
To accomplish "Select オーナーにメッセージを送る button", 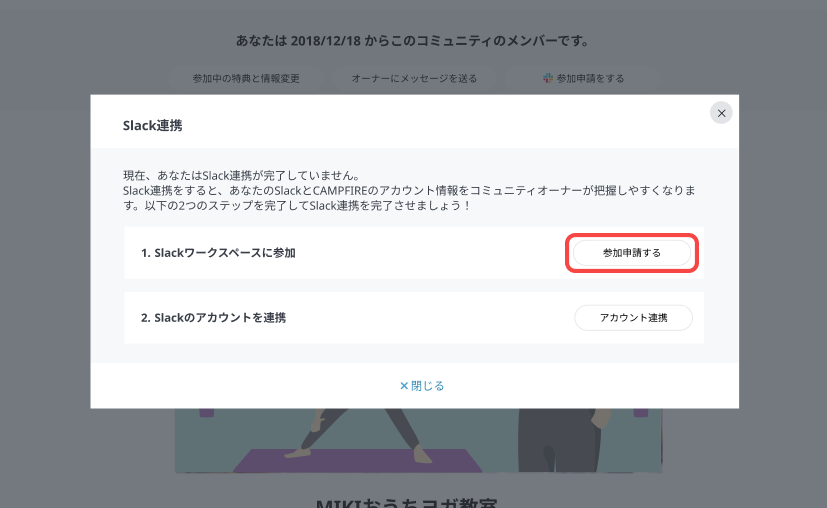I will 414,78.
